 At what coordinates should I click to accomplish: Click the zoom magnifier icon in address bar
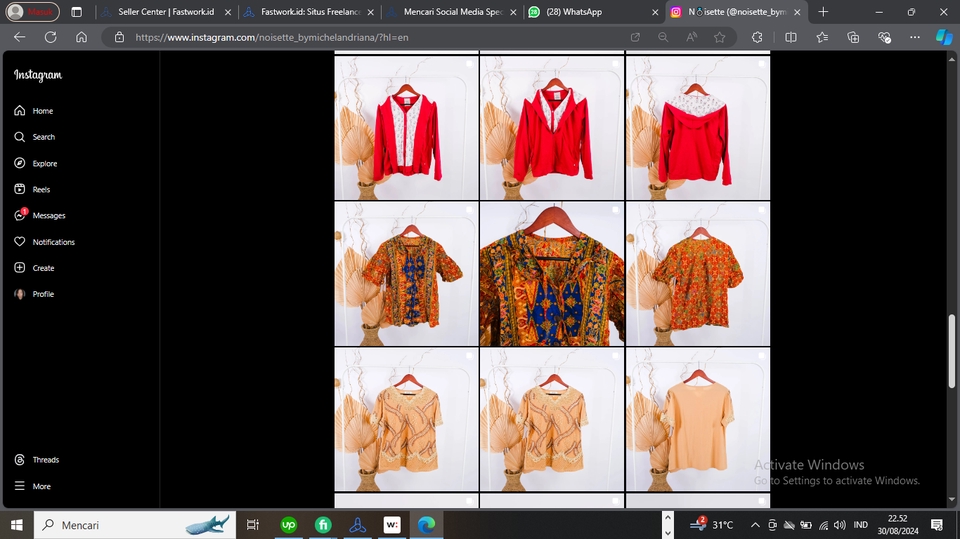663,37
